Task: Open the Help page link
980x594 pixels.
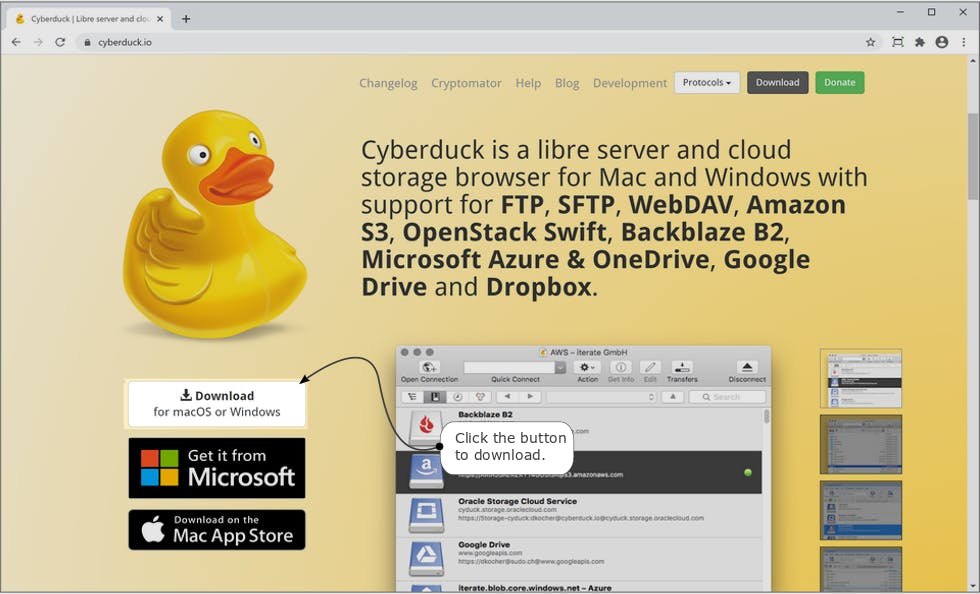Action: point(528,83)
